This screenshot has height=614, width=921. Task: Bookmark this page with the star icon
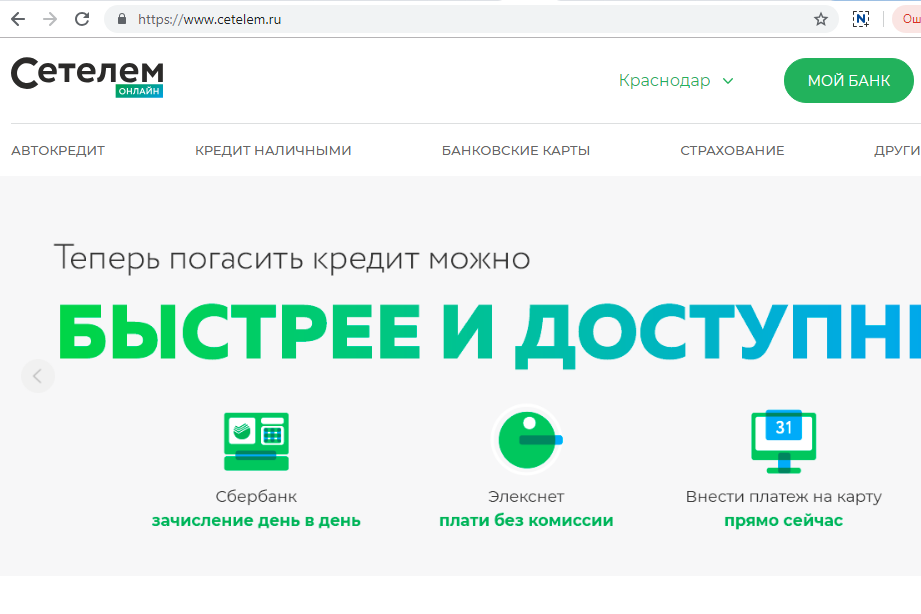point(821,19)
